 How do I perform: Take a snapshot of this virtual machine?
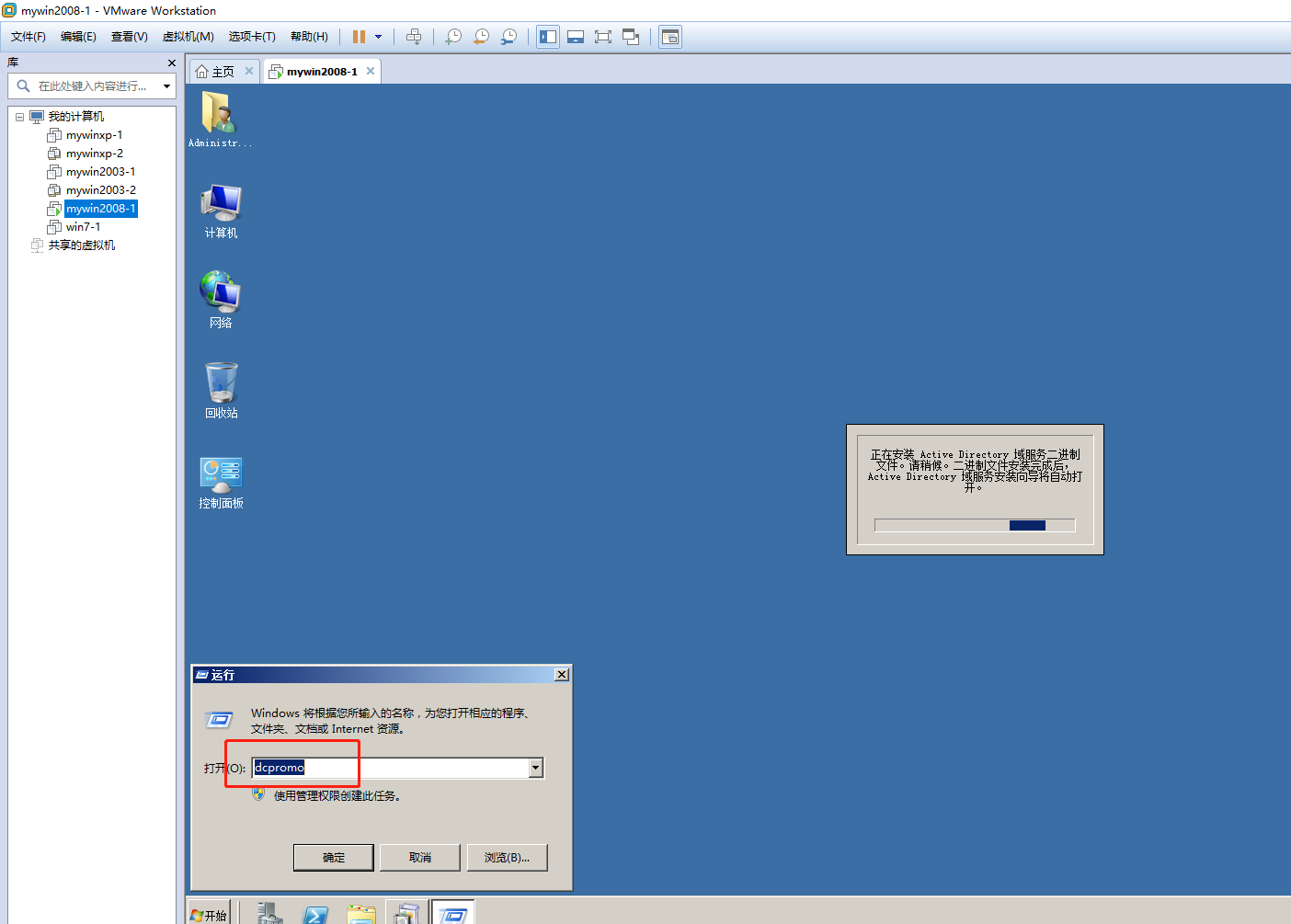(x=453, y=37)
